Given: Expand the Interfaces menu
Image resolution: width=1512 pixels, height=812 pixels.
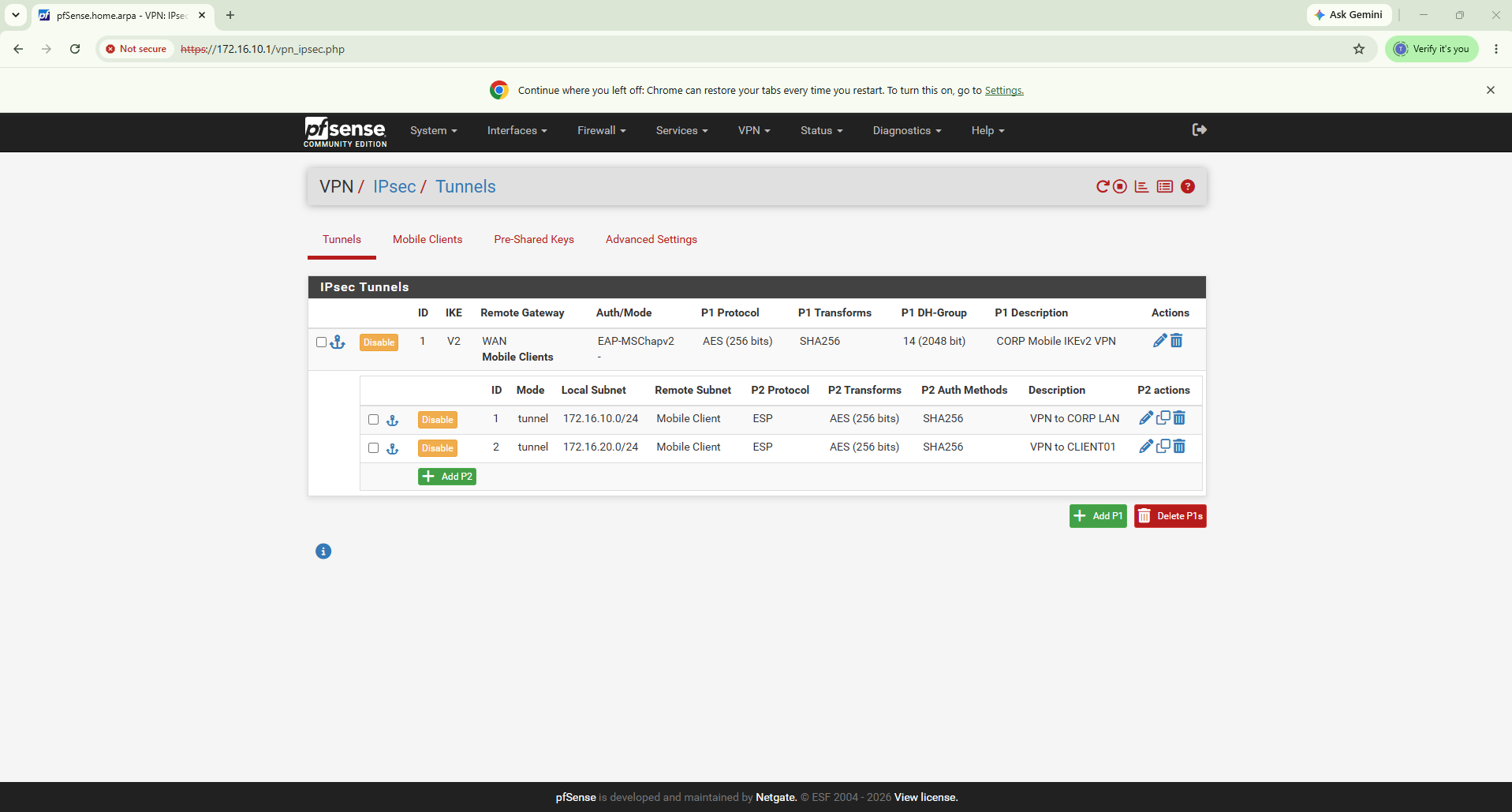Looking at the screenshot, I should tap(517, 131).
